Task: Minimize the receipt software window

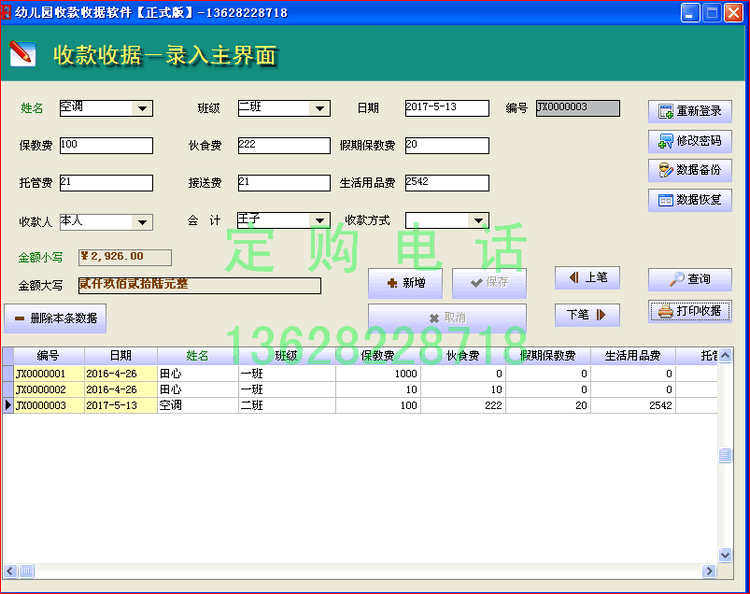Action: [690, 13]
